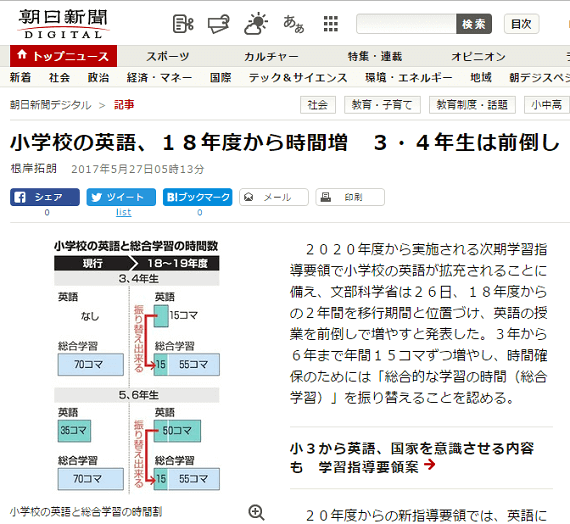Click caption 小学校の英語と総合学習の時間割

click(86, 512)
